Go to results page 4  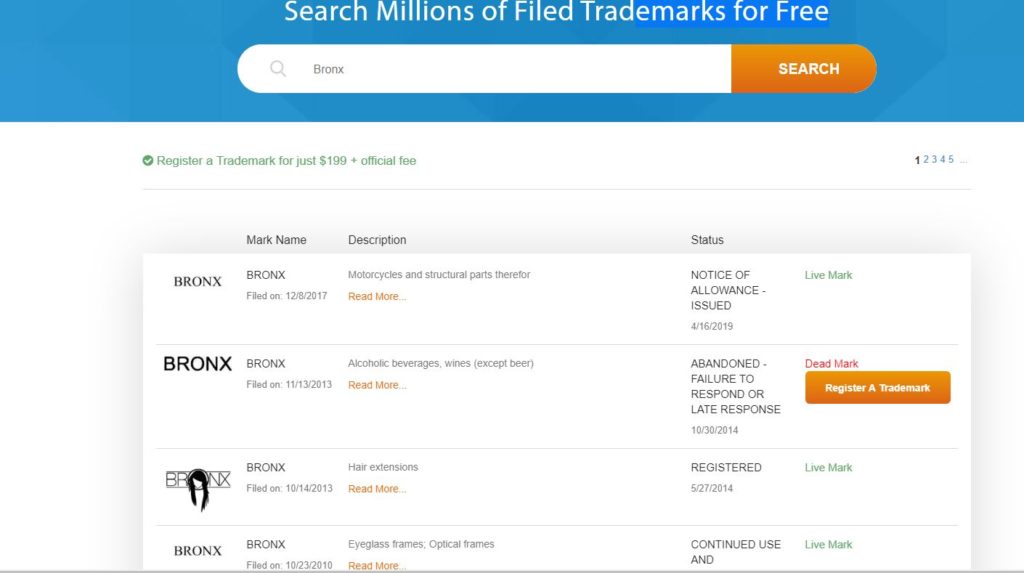(x=942, y=159)
